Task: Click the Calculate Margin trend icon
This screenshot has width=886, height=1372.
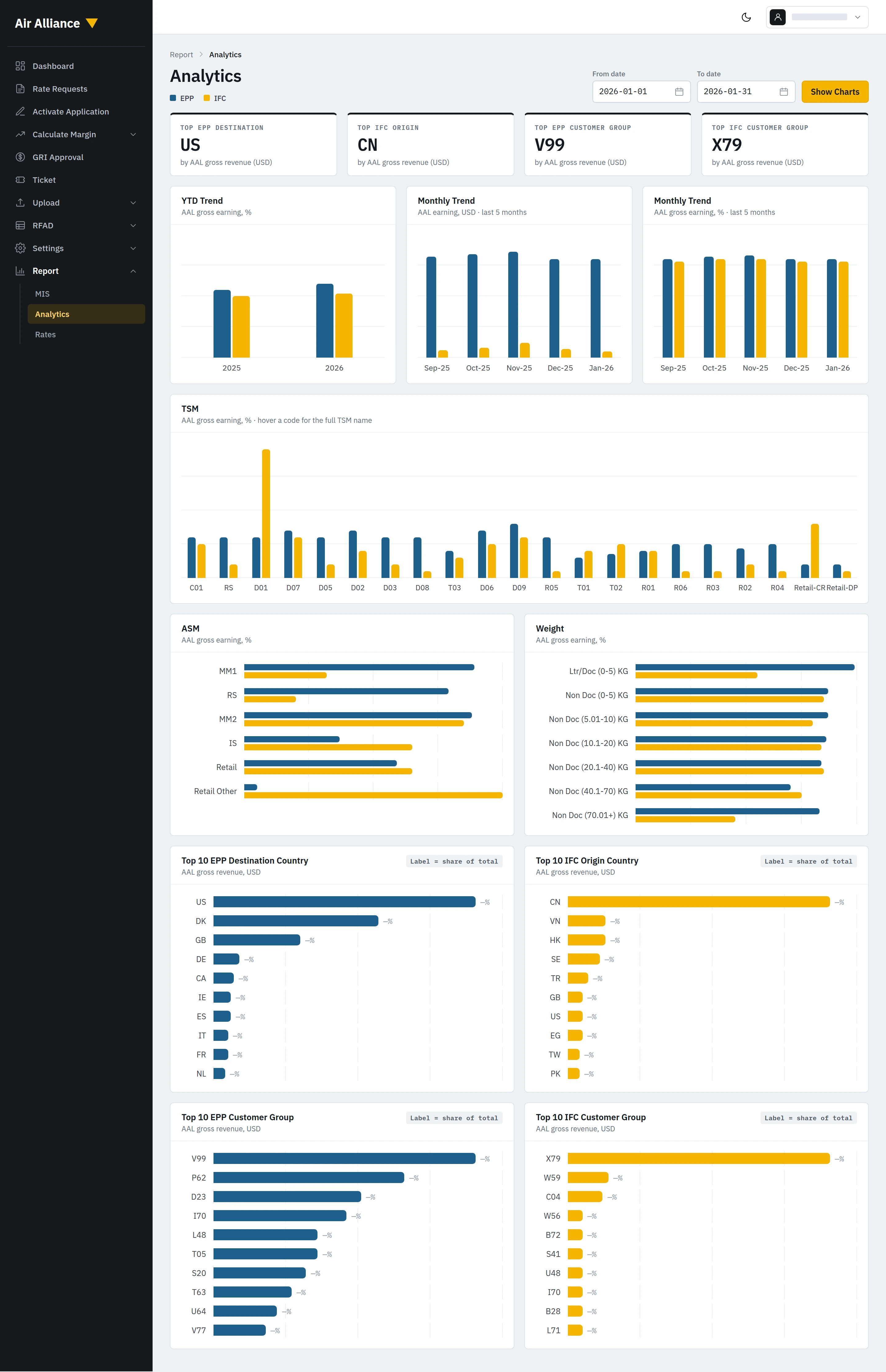Action: click(x=20, y=134)
